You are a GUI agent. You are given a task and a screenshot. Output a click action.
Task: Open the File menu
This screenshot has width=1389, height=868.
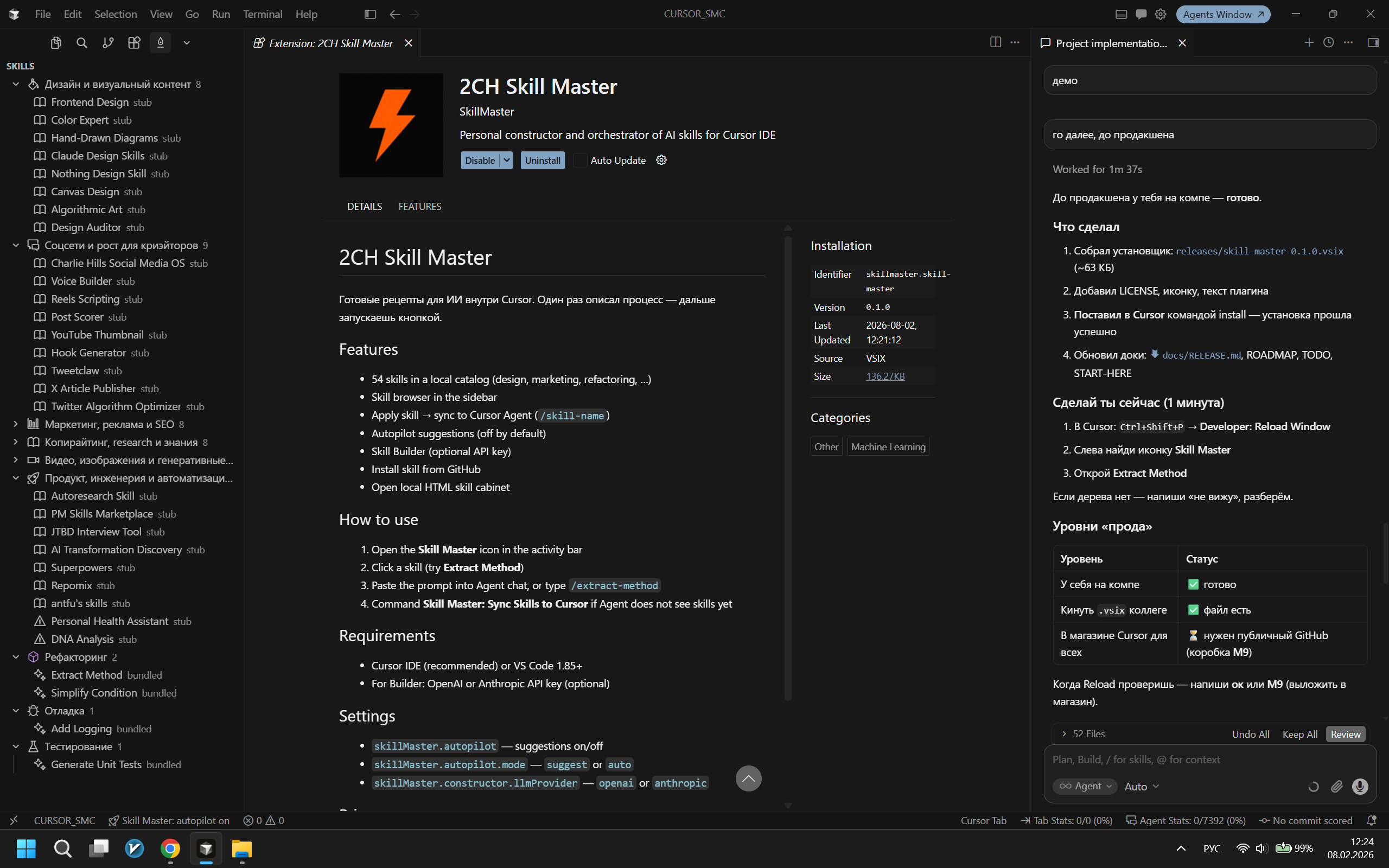pos(42,14)
